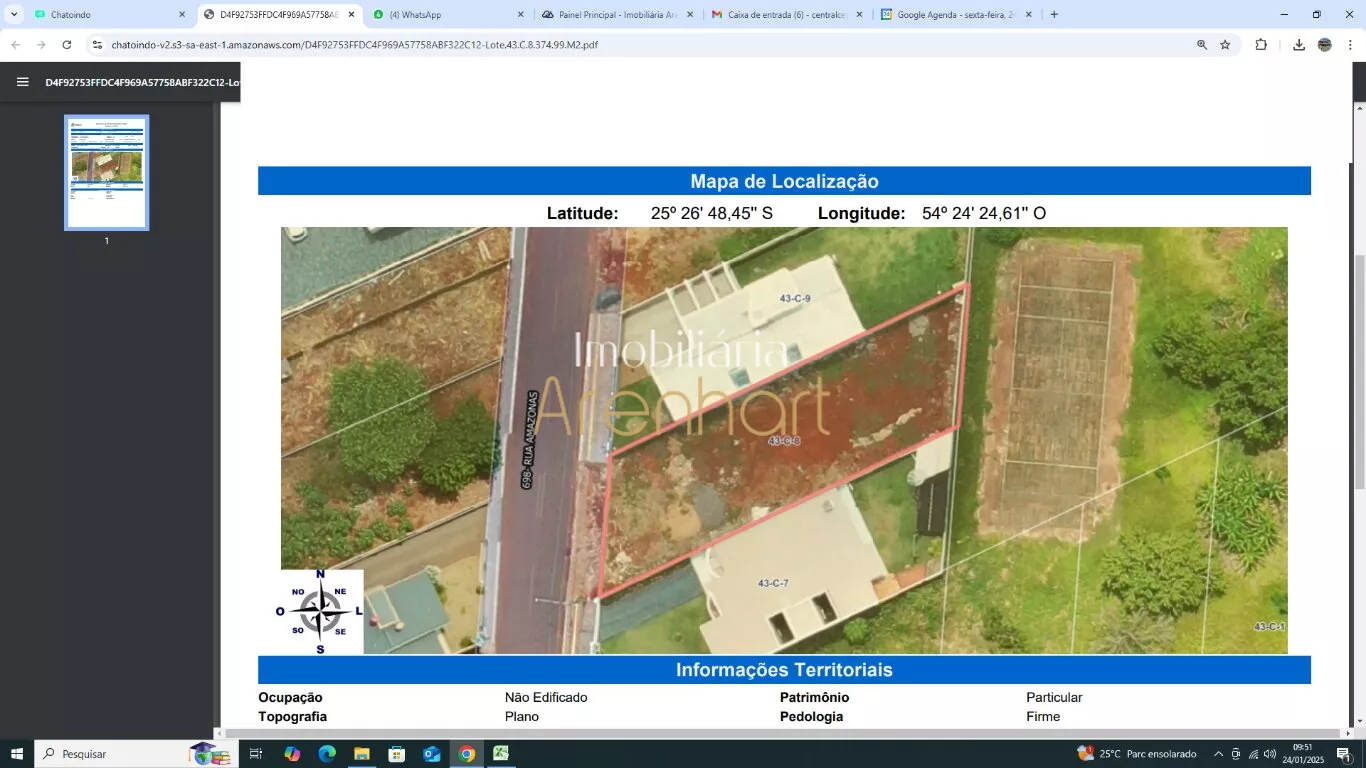This screenshot has width=1366, height=768.
Task: Switch to the Caixa de entrada Gmail tab
Action: [787, 15]
